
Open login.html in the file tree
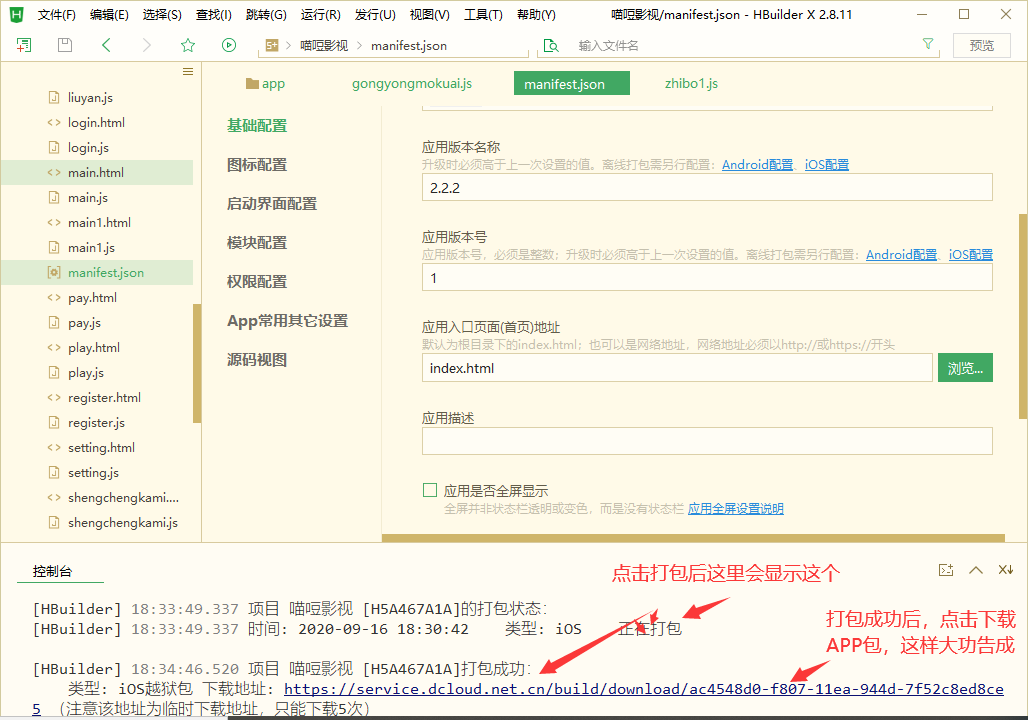(97, 122)
